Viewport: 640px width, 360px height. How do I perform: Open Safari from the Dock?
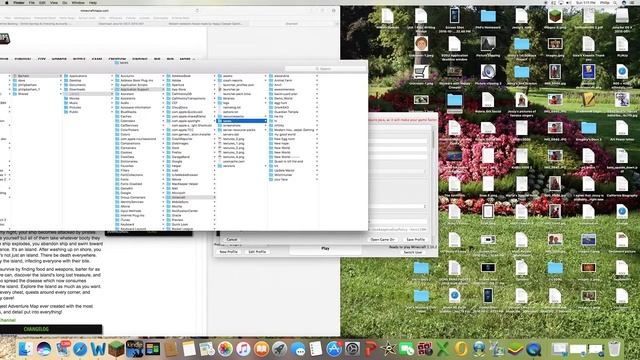[x=80, y=349]
